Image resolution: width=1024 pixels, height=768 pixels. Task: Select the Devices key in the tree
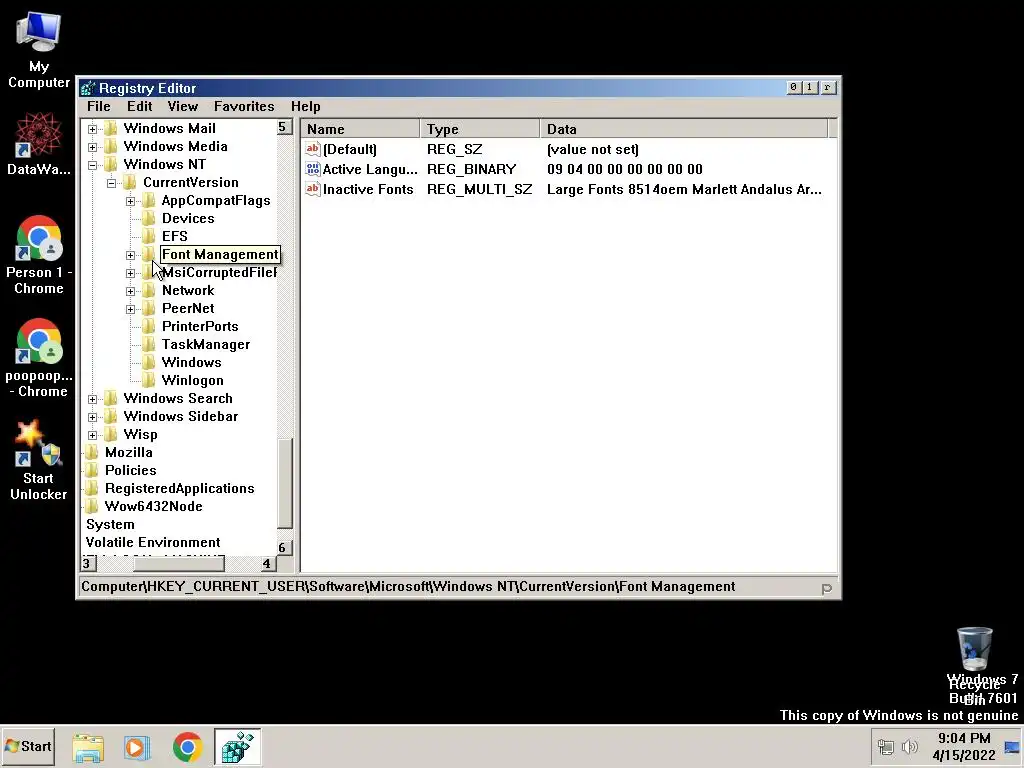point(188,218)
